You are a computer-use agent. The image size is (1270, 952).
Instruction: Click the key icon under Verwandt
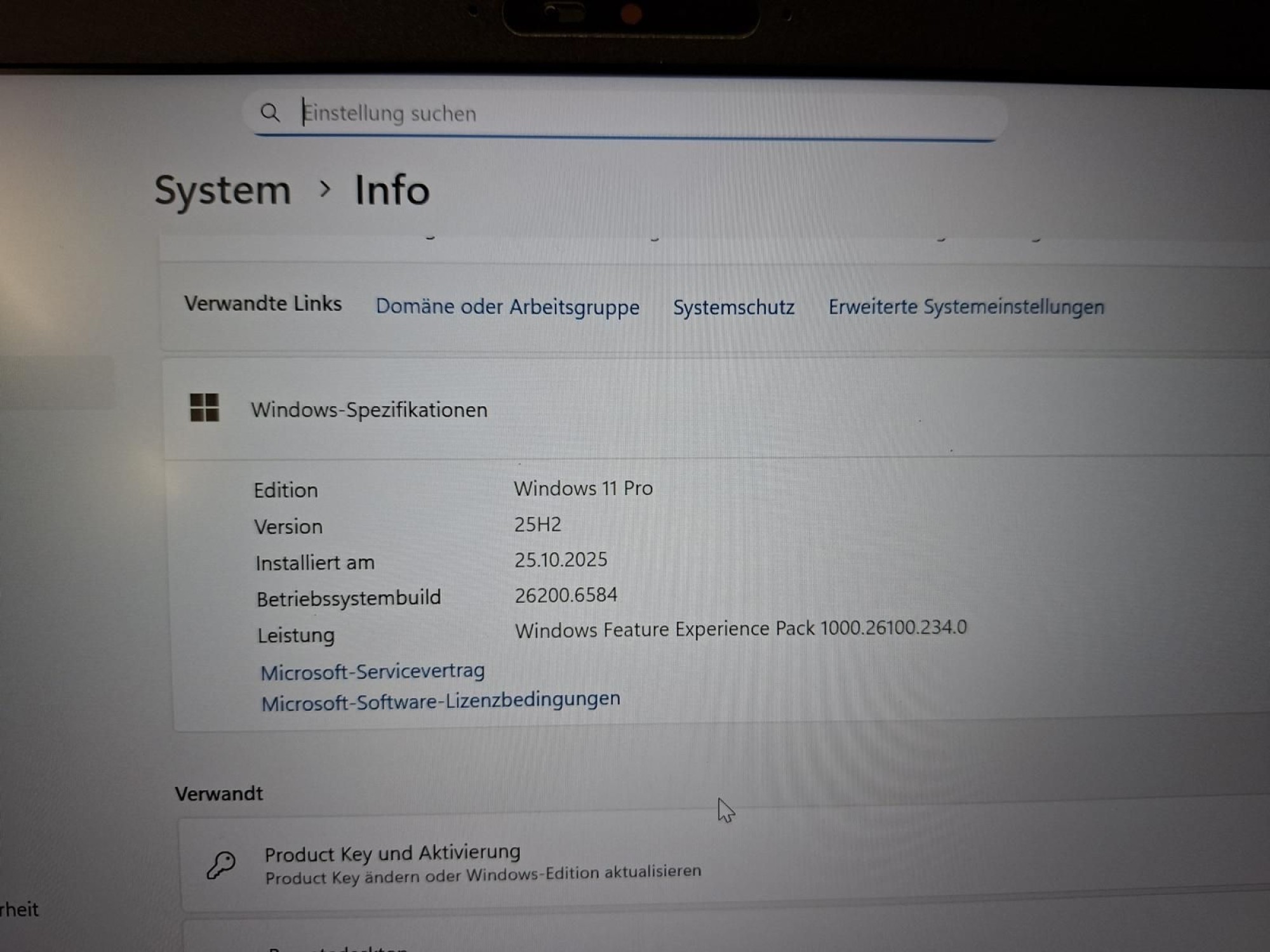pos(221,864)
